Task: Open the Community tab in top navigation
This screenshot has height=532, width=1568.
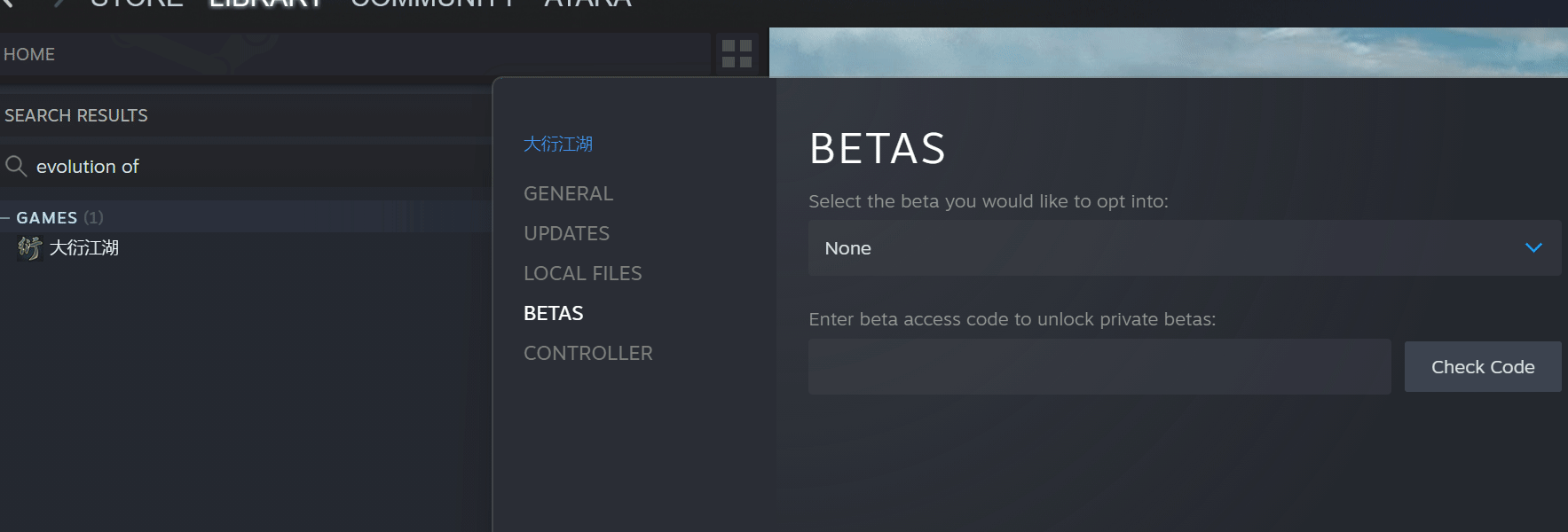Action: point(432,4)
